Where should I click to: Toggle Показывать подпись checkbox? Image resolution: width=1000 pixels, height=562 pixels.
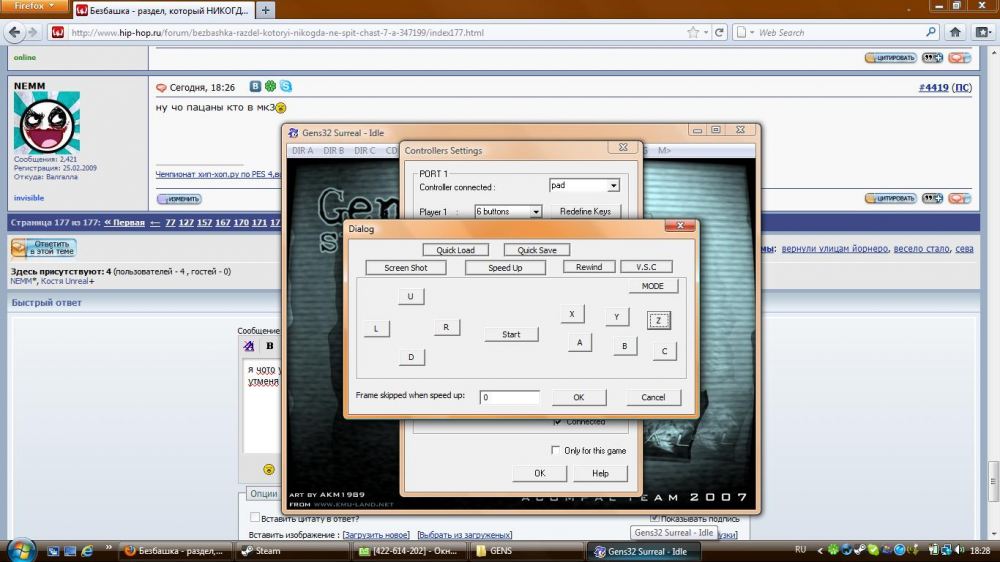point(654,519)
